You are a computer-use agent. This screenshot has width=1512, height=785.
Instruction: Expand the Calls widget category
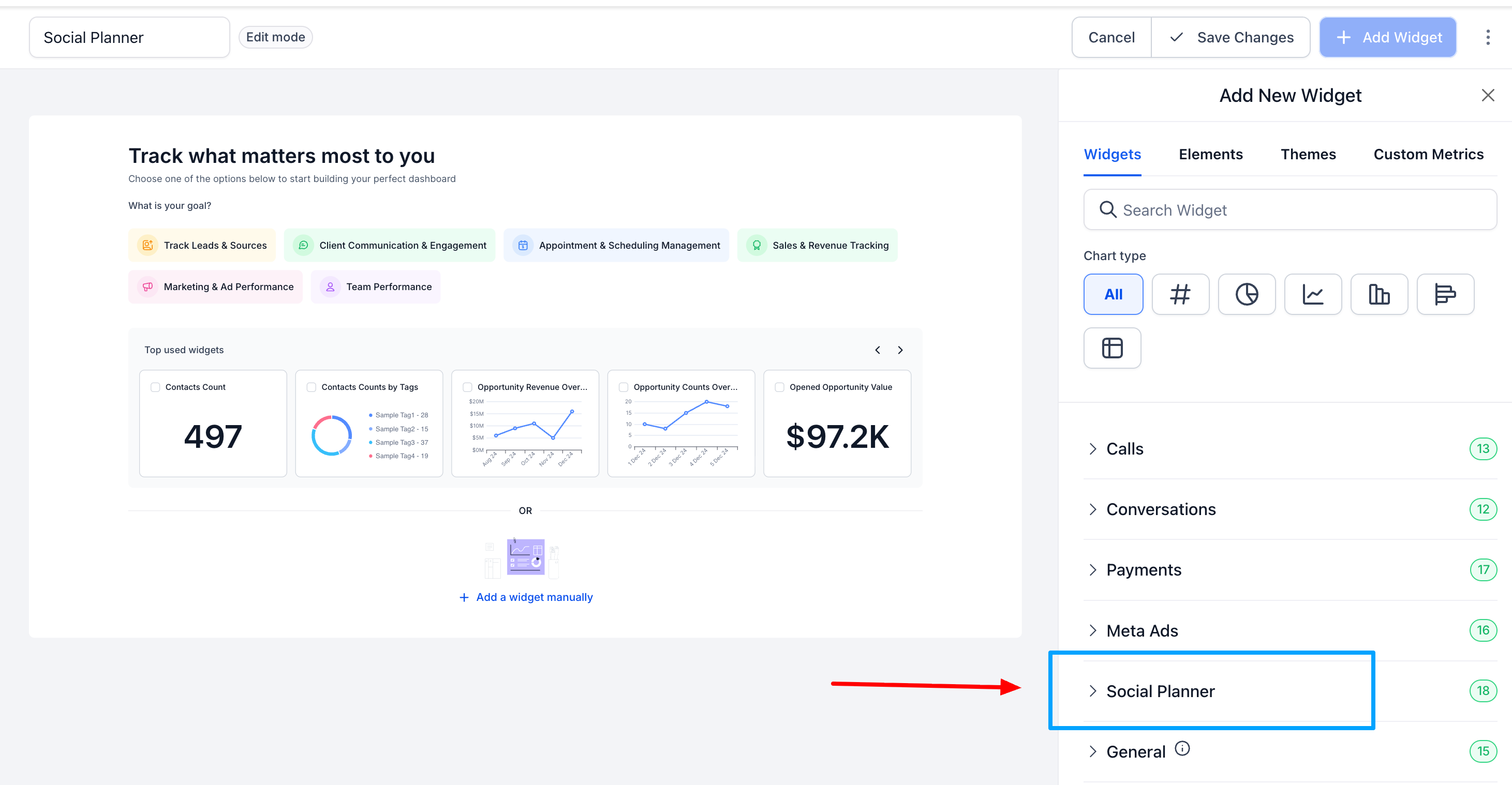pos(1124,449)
